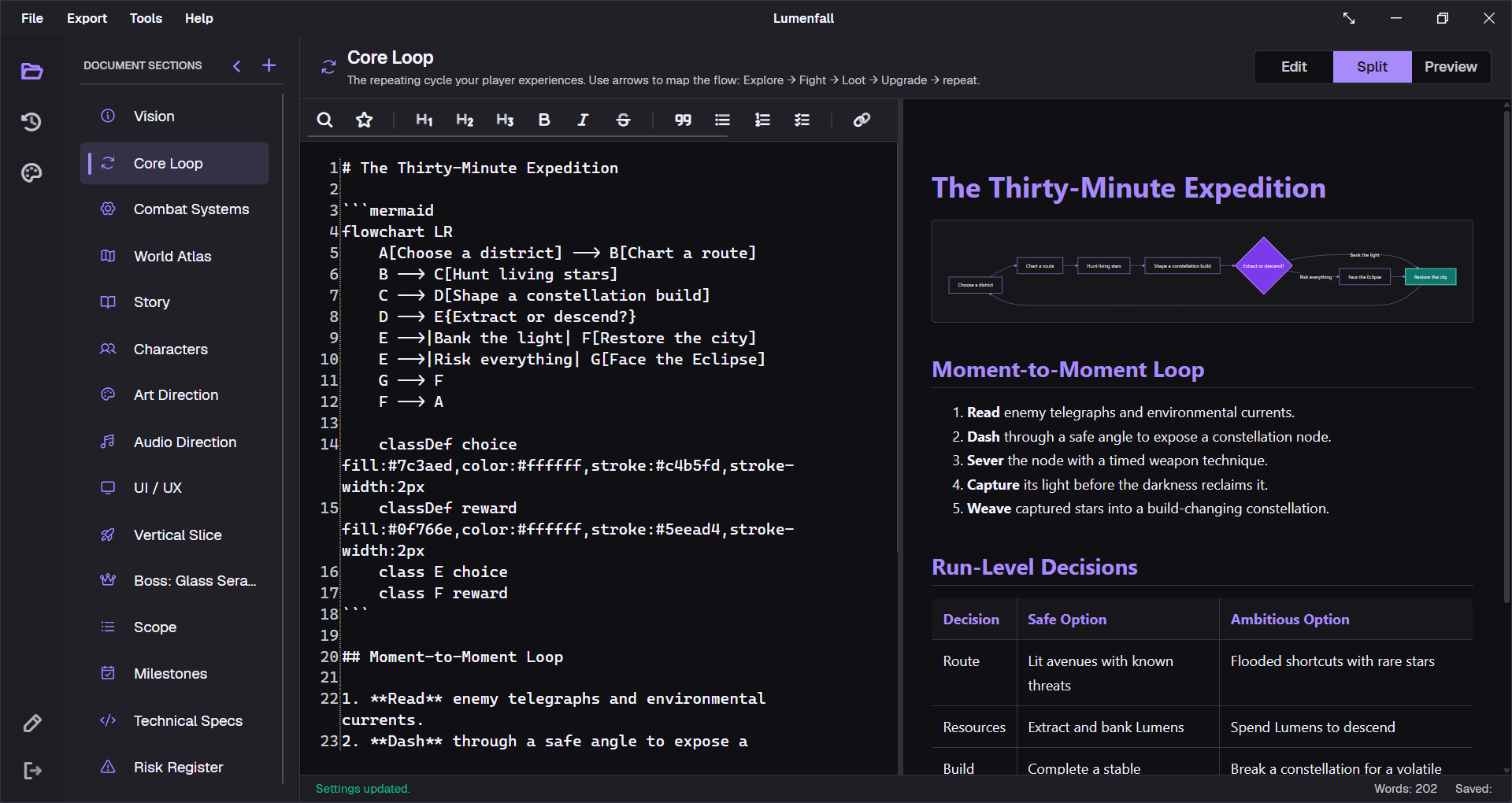Toggle italic formatting

584,120
